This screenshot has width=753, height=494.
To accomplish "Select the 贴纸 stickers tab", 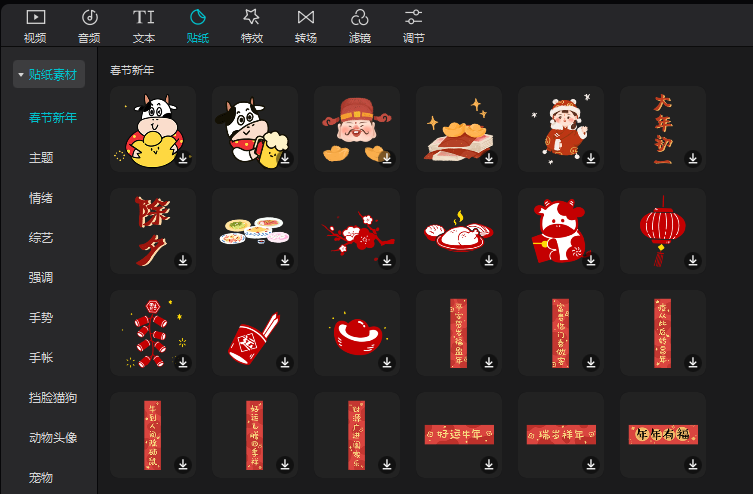I will coord(197,25).
